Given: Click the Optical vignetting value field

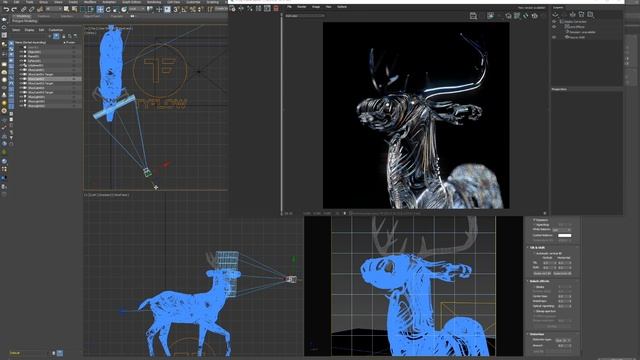Looking at the screenshot, I should tap(564, 306).
